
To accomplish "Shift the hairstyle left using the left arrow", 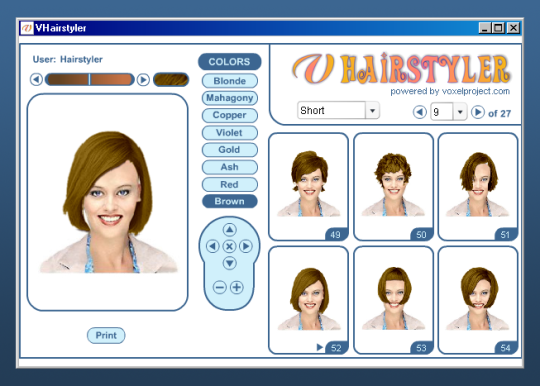I will 212,246.
